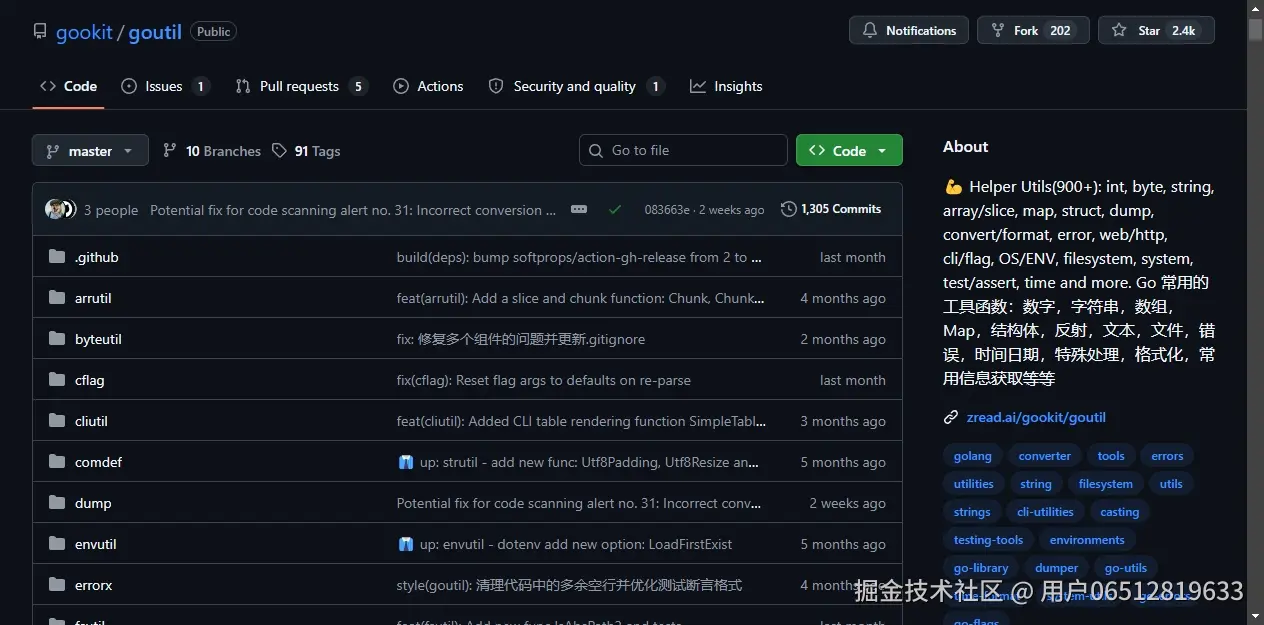The height and width of the screenshot is (625, 1264).
Task: Select the filesystem topic tag
Action: (1106, 484)
